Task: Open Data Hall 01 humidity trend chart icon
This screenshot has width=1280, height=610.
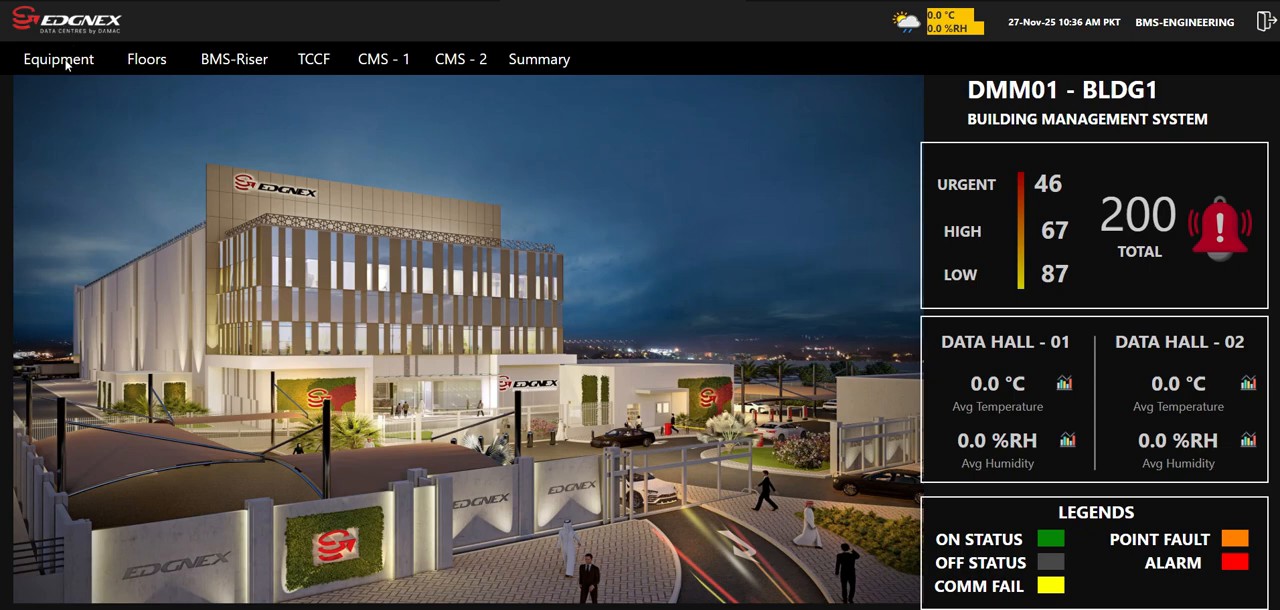Action: tap(1067, 440)
